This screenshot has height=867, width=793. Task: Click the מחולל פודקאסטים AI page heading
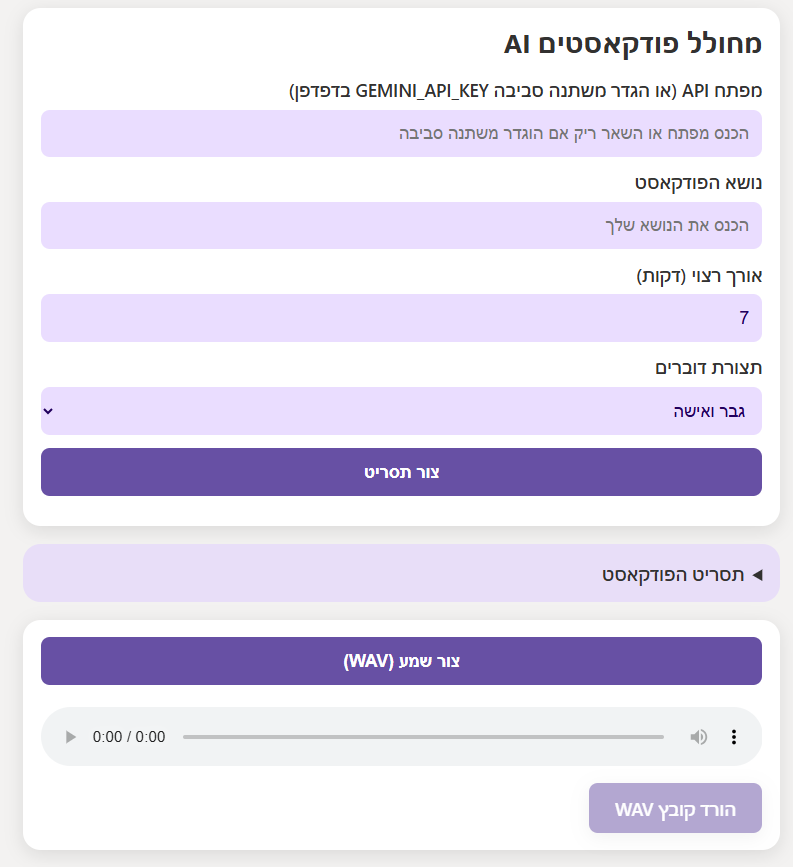633,44
